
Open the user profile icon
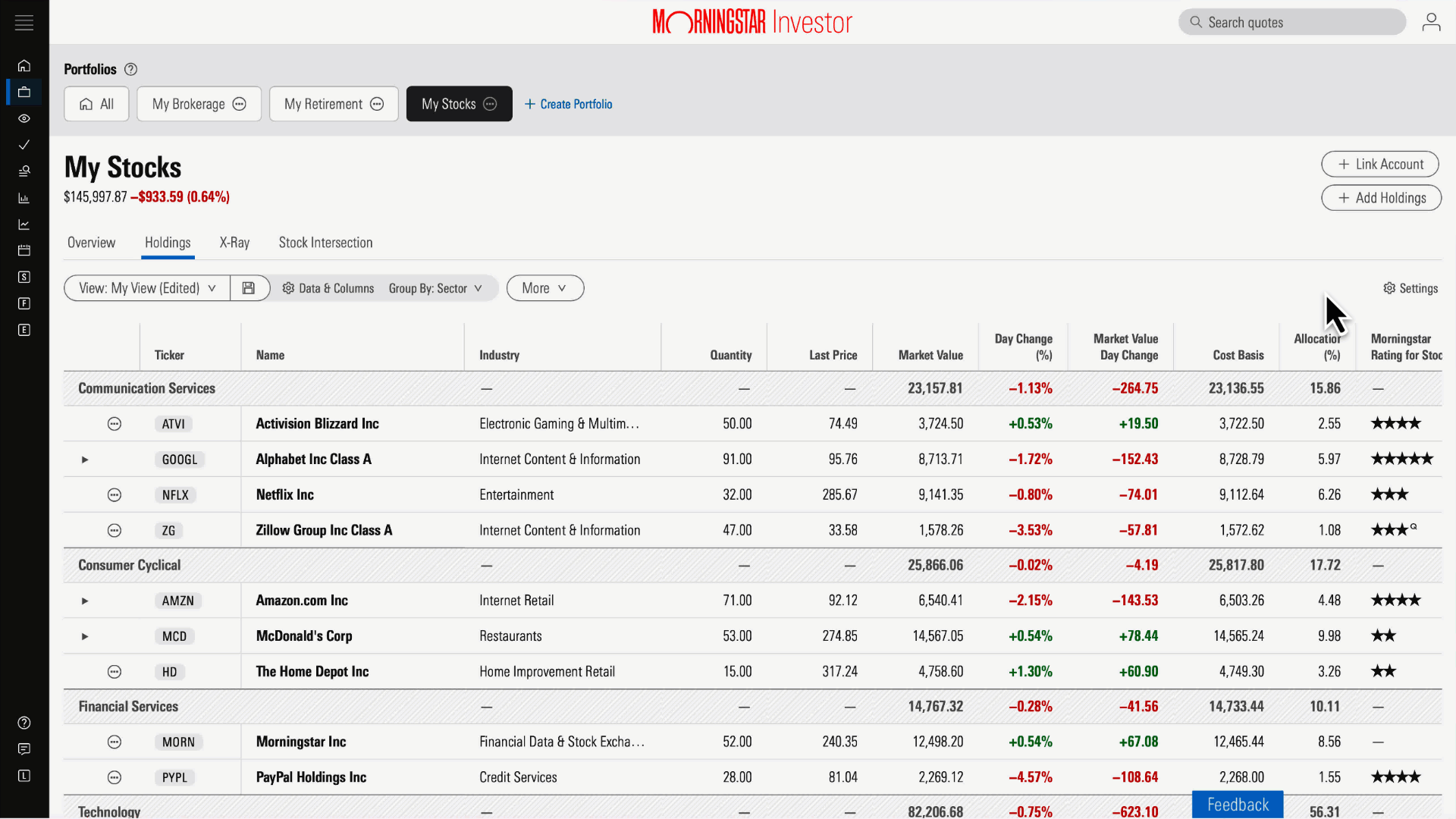tap(1431, 23)
